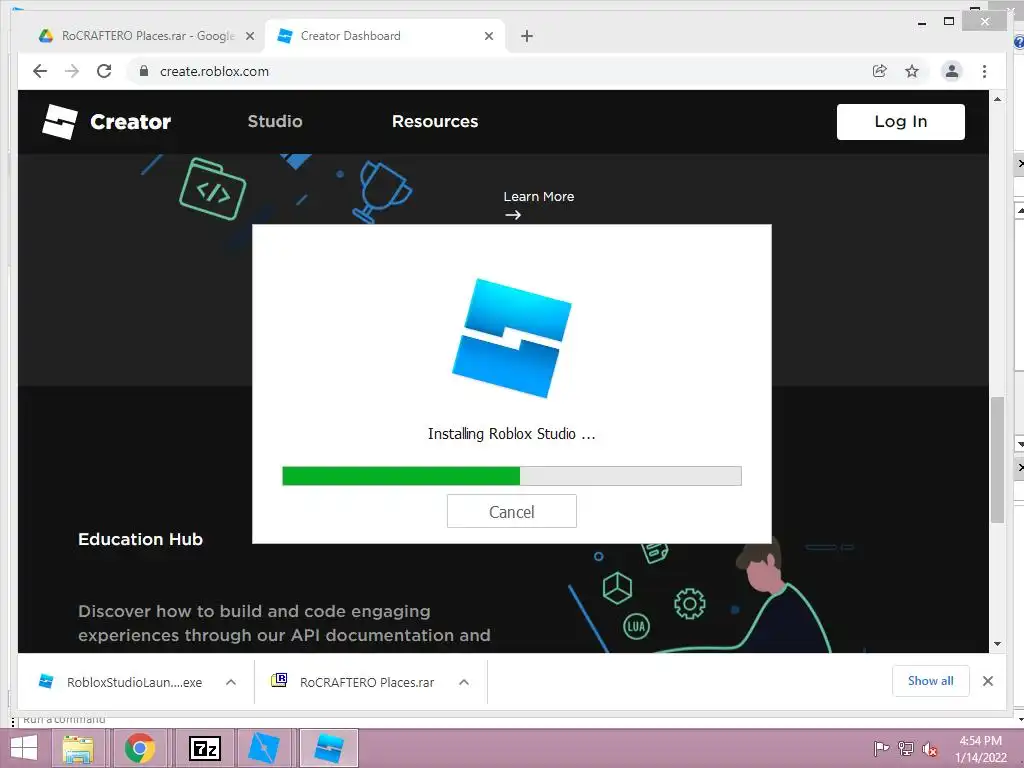Open the Chrome profile avatar menu
The height and width of the screenshot is (768, 1024).
click(x=952, y=71)
